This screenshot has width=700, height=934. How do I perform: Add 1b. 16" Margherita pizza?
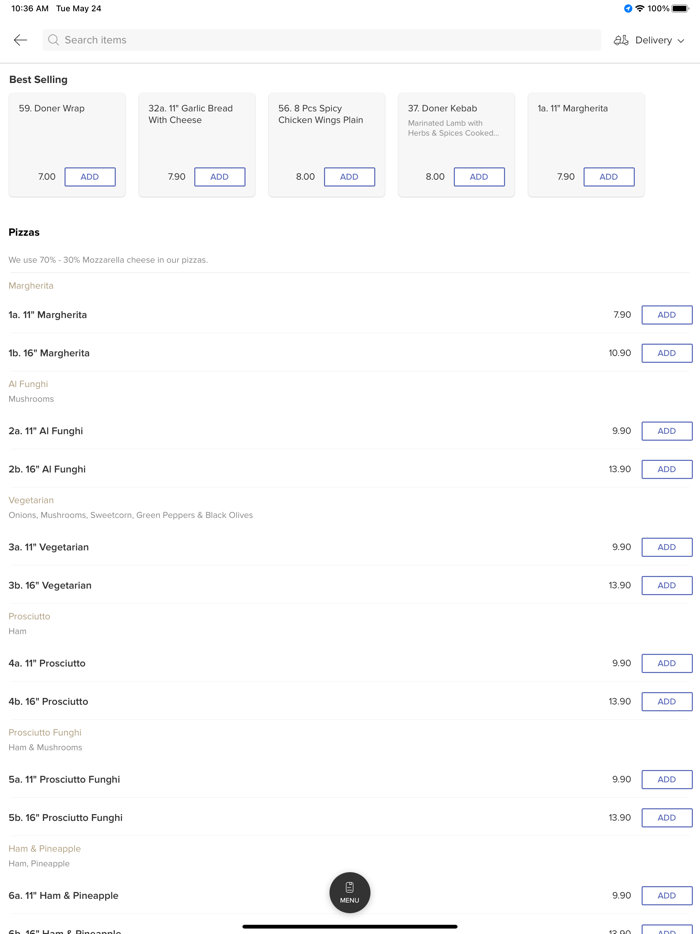[x=666, y=353]
